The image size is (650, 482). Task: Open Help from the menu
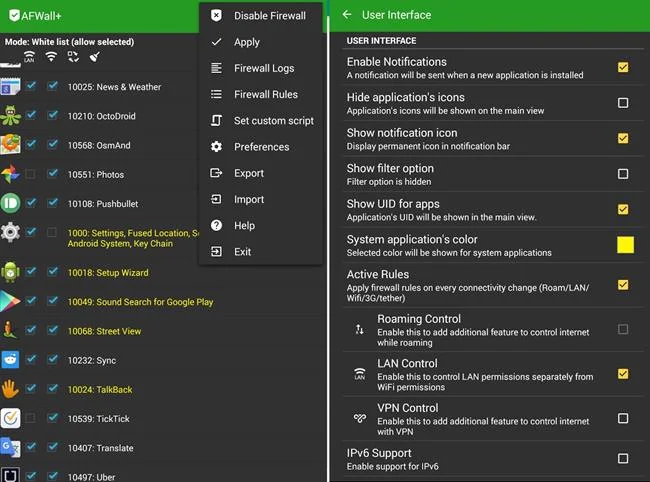pyautogui.click(x=261, y=225)
